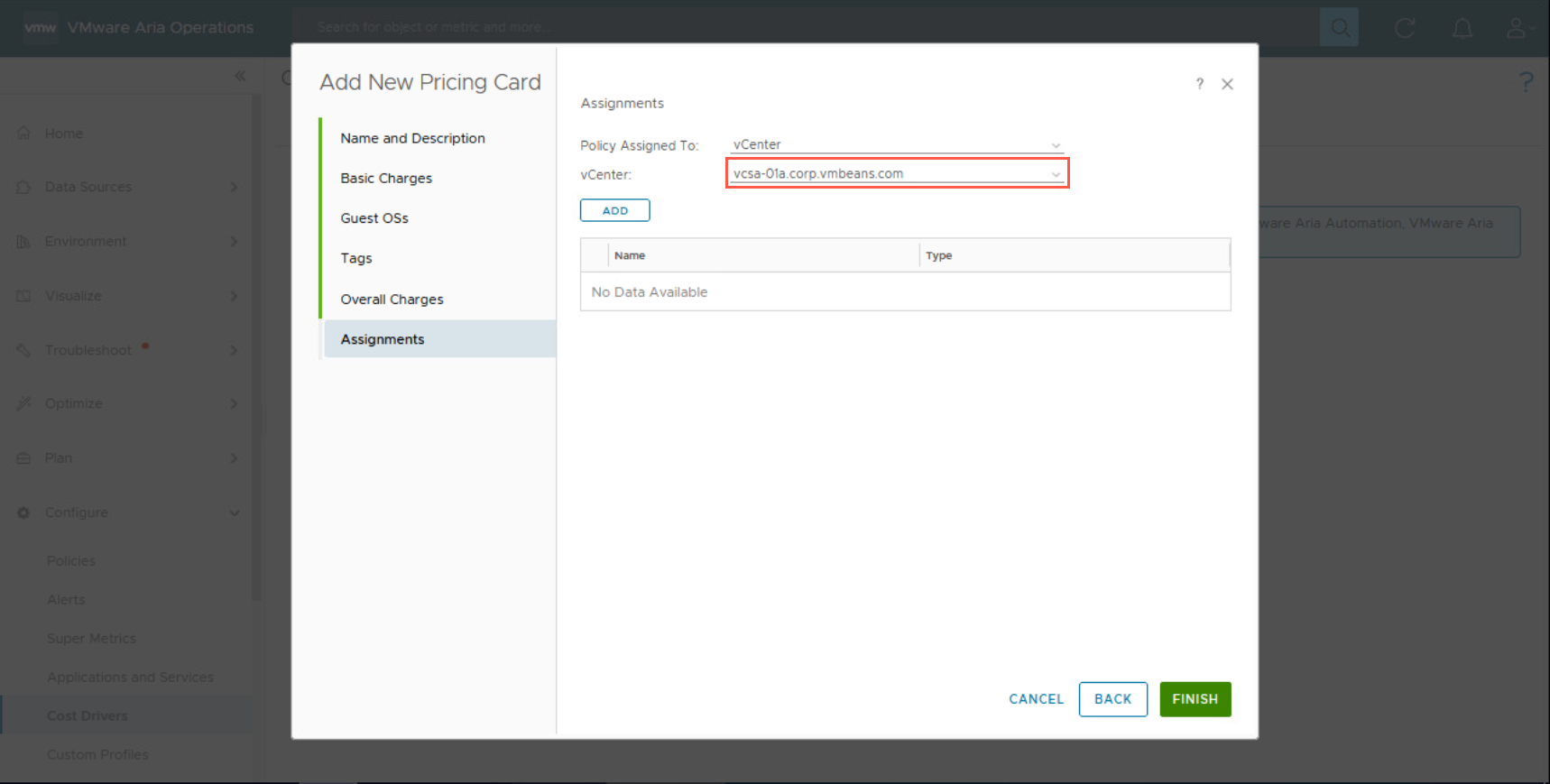This screenshot has width=1550, height=784.
Task: Click the refresh icon in header
Action: [x=1405, y=28]
